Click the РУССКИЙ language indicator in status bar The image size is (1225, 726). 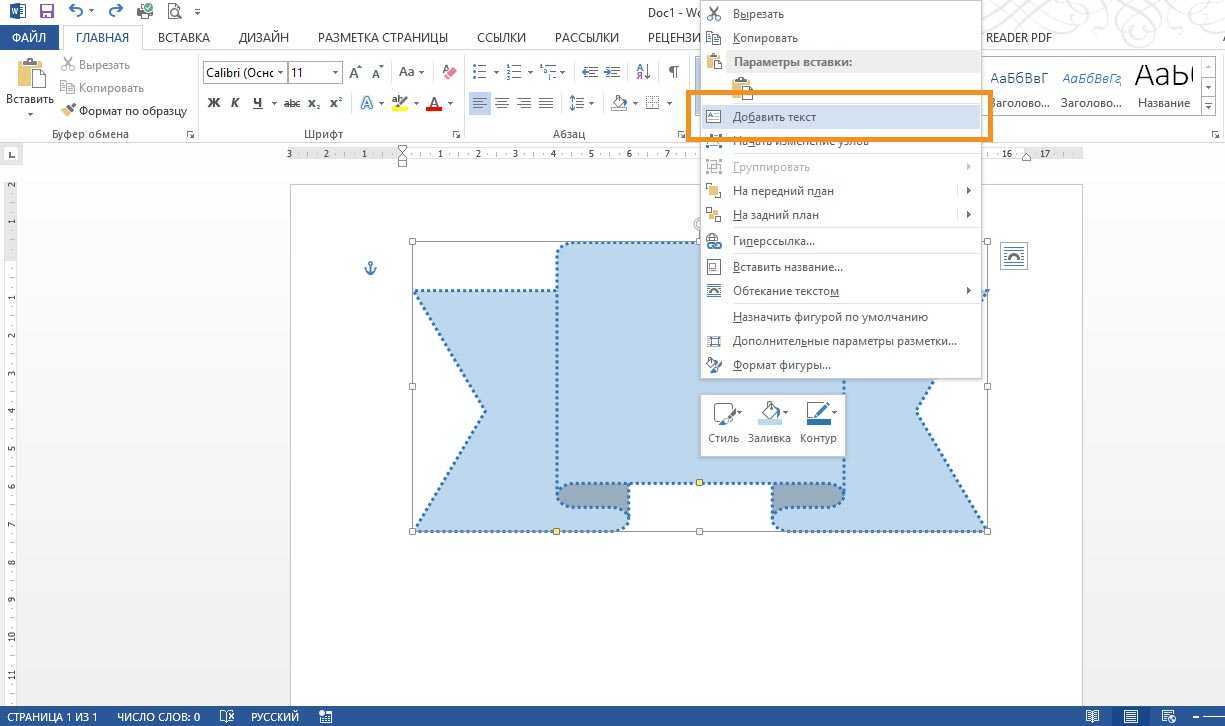coord(275,716)
